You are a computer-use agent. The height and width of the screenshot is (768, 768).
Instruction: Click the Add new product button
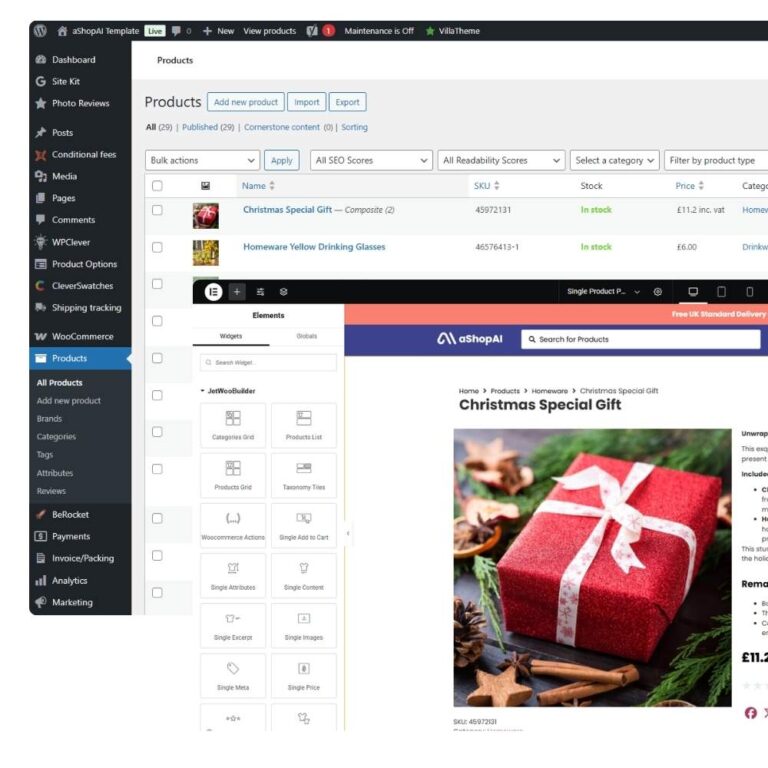(x=246, y=102)
